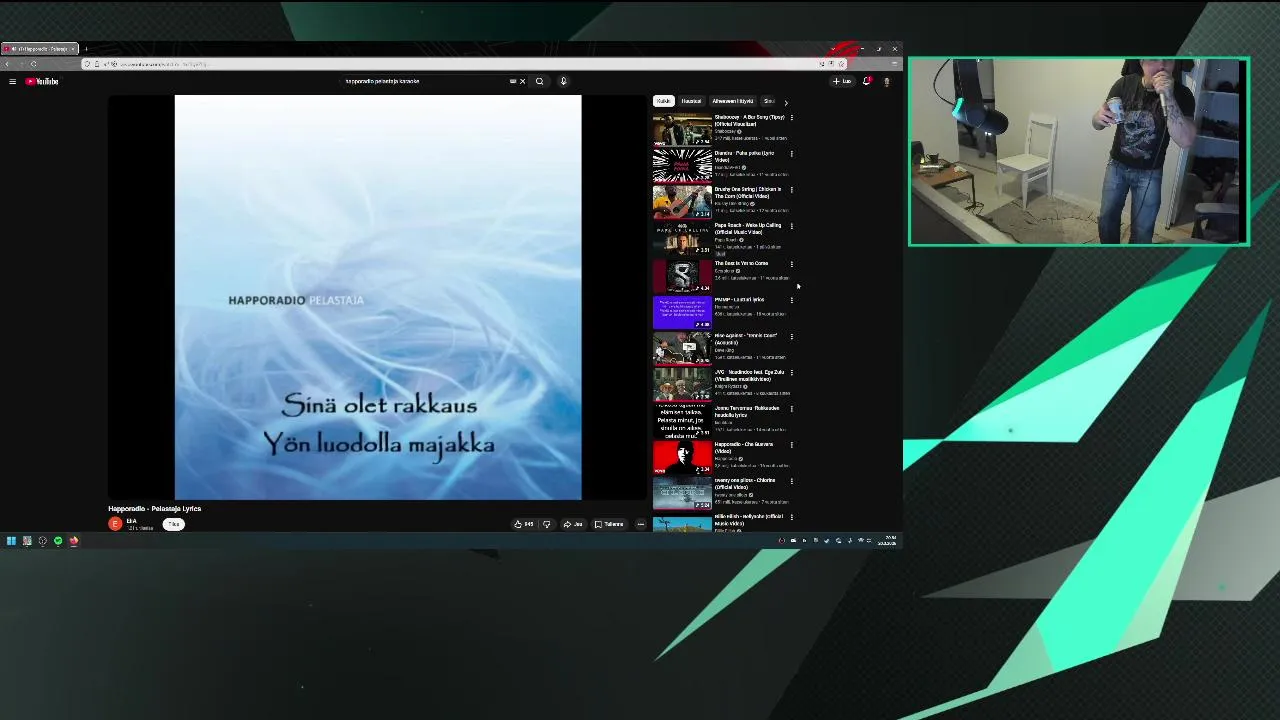The height and width of the screenshot is (720, 1280).
Task: Open options menu for Che Guevara video
Action: (x=792, y=445)
